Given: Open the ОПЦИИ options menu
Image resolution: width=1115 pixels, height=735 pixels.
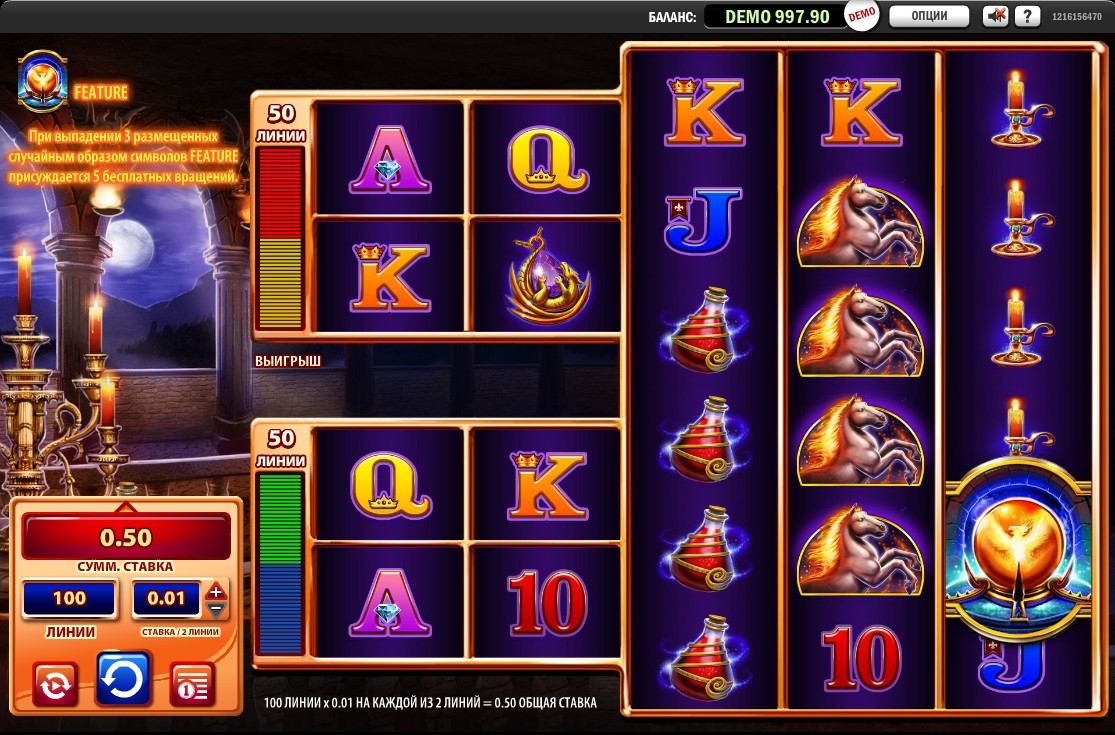Looking at the screenshot, I should coord(929,16).
